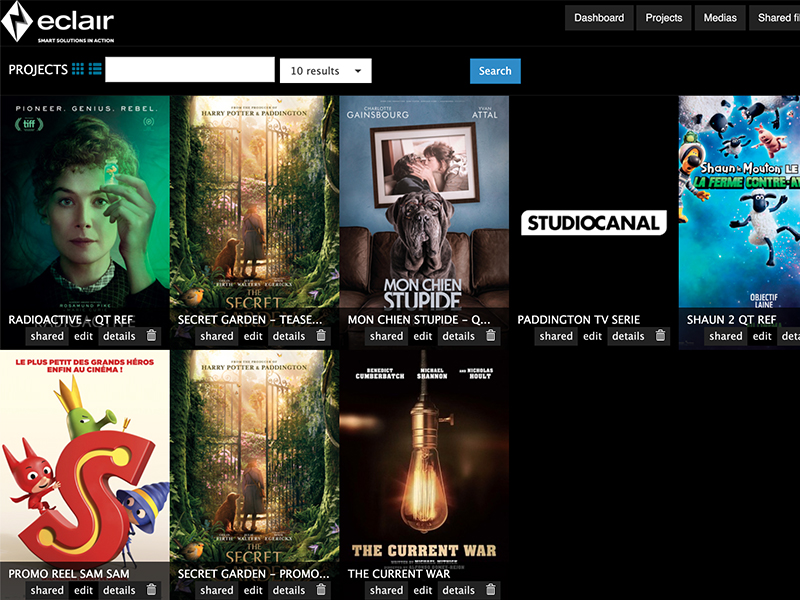The image size is (800, 600).
Task: Click the SHAUN 2 QT REF title
Action: pos(732,320)
